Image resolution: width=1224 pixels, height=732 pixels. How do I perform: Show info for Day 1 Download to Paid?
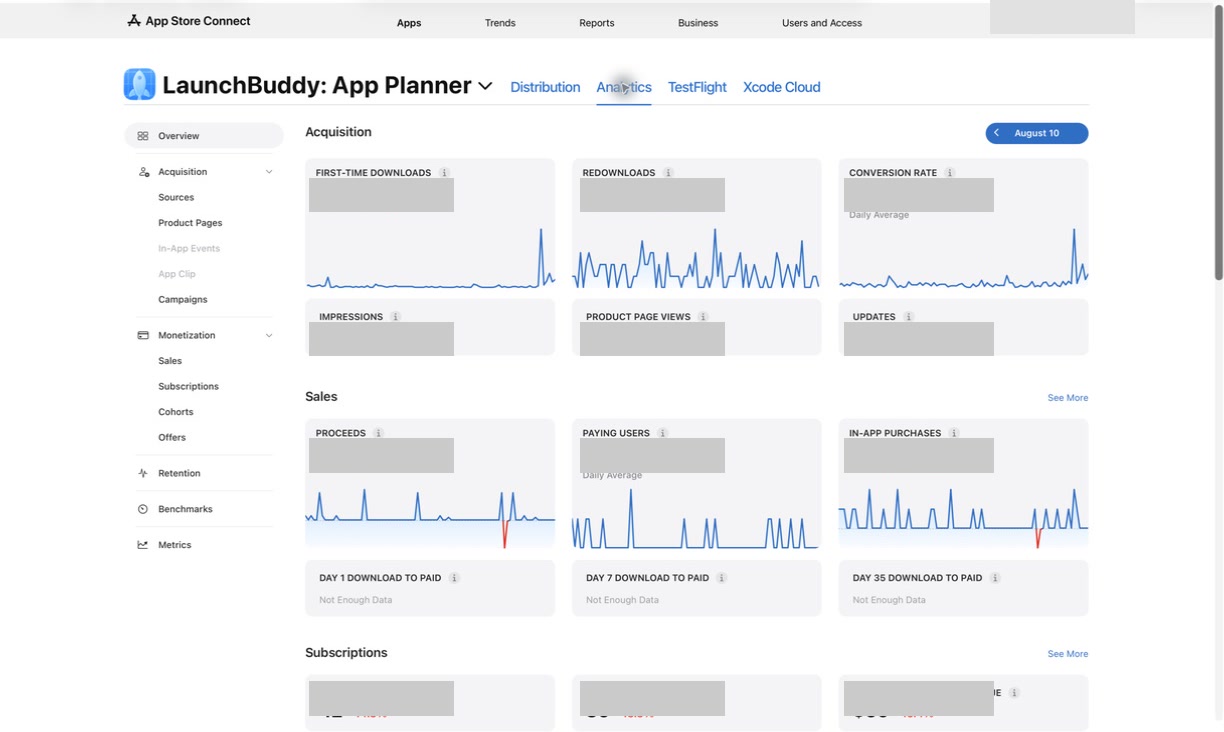455,578
